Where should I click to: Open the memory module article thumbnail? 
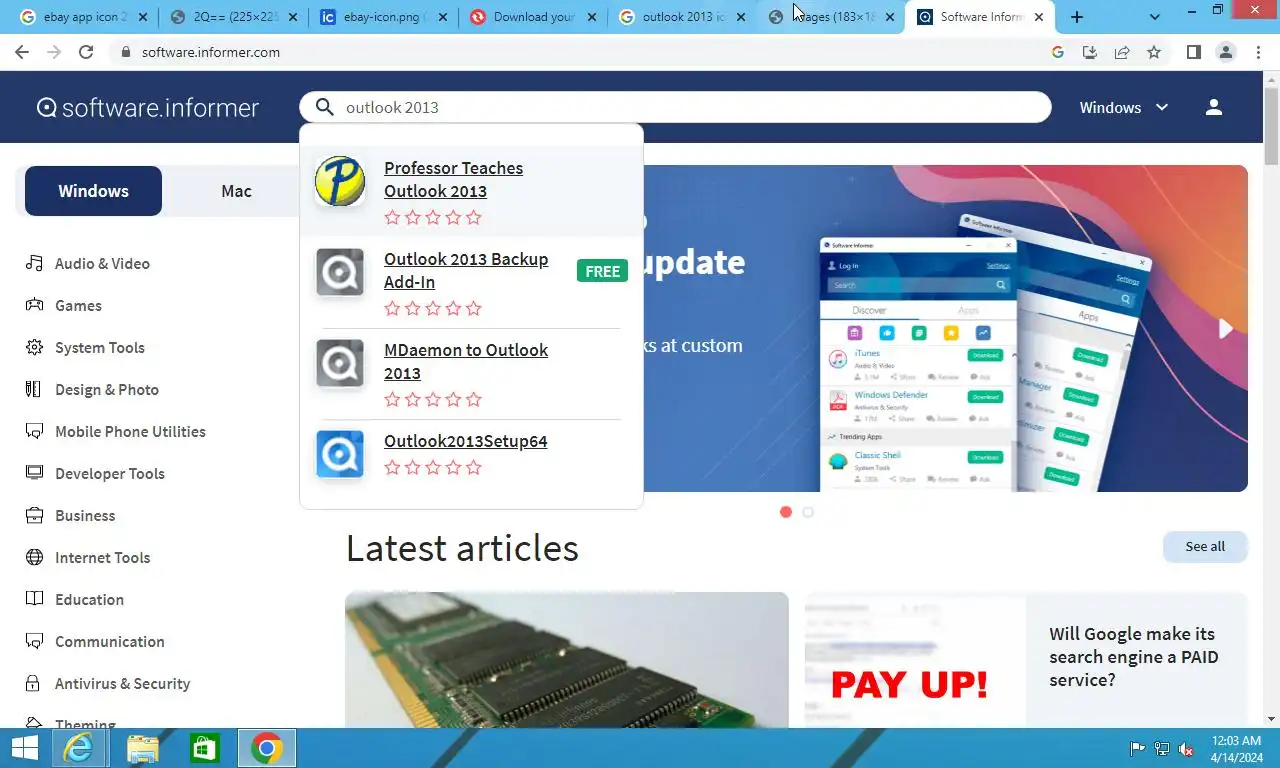[567, 660]
